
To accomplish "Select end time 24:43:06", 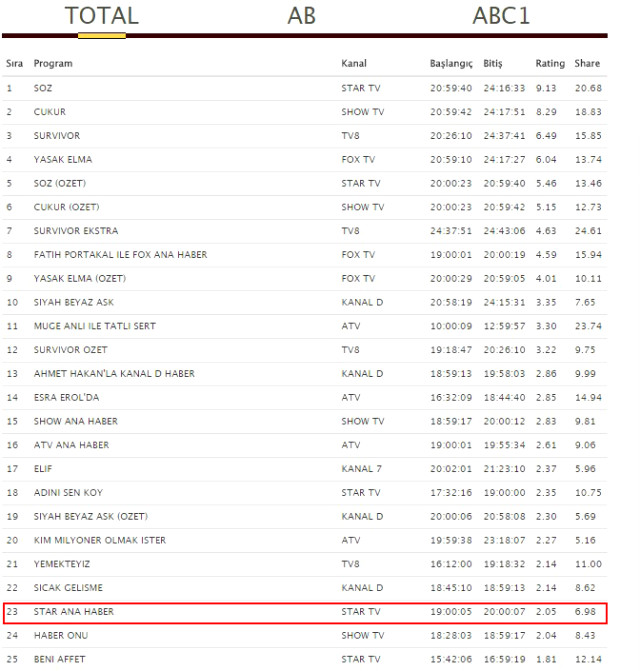I will tap(504, 231).
